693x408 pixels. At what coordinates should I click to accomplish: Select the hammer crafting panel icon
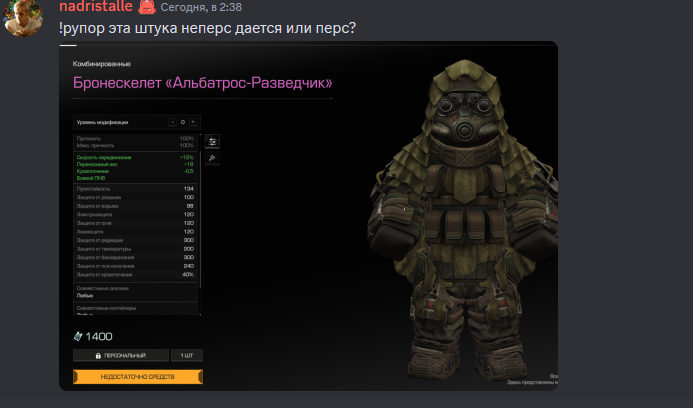tap(212, 158)
